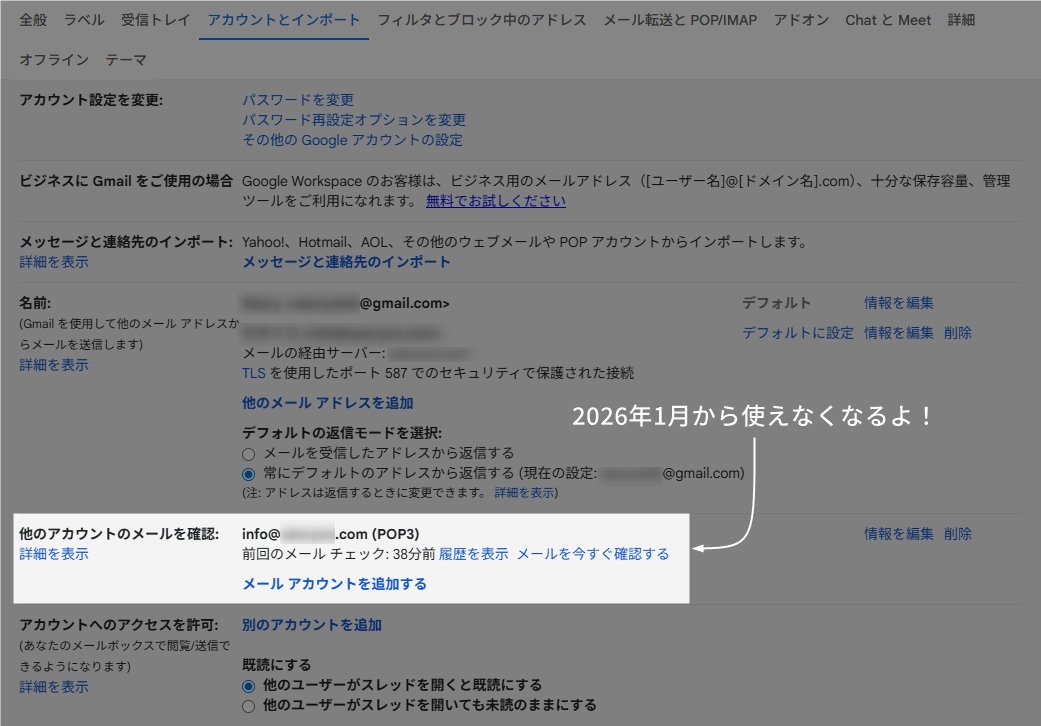
Task: Edit info for the default gmail address
Action: (x=898, y=303)
